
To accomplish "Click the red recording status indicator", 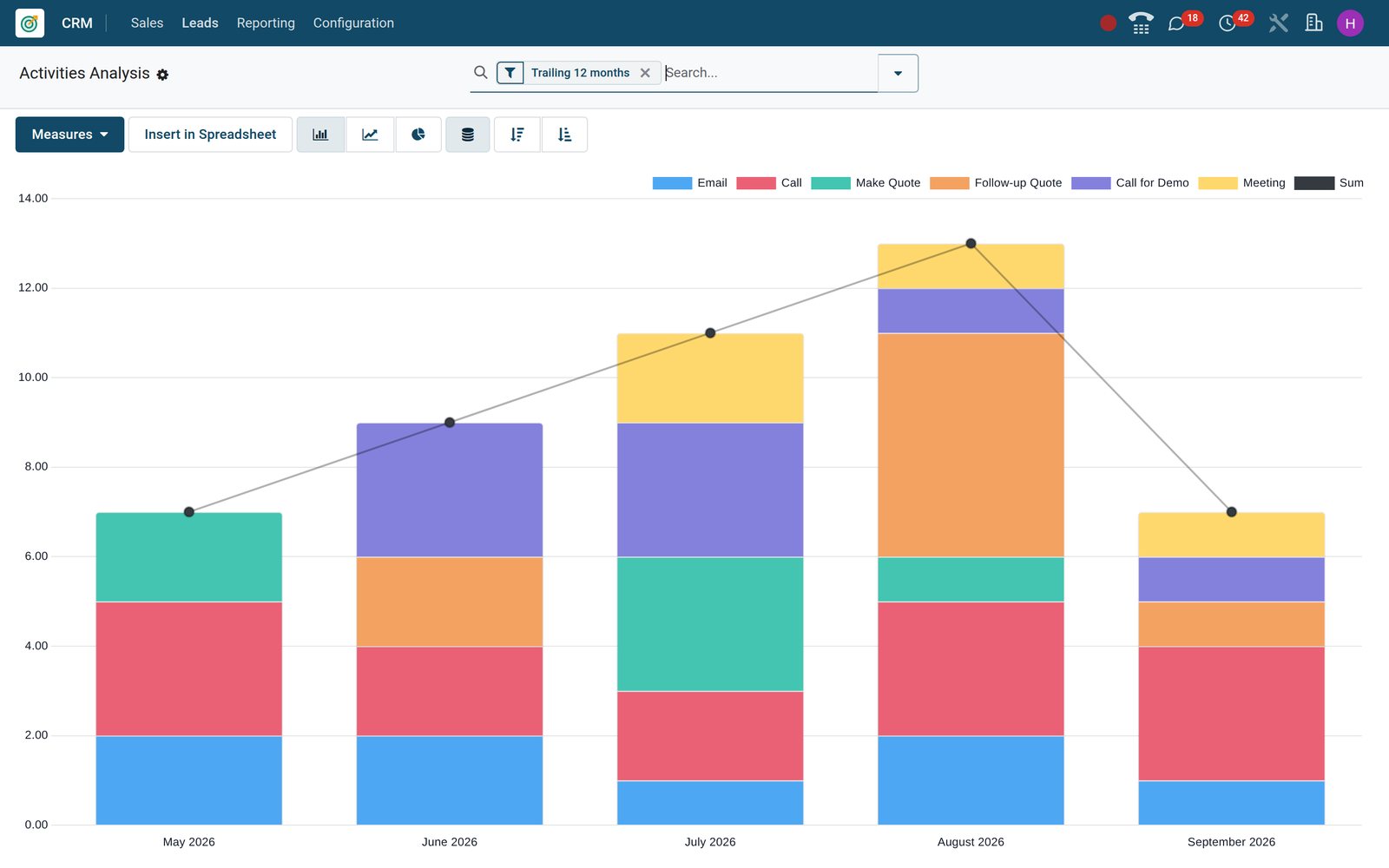I will [x=1108, y=23].
